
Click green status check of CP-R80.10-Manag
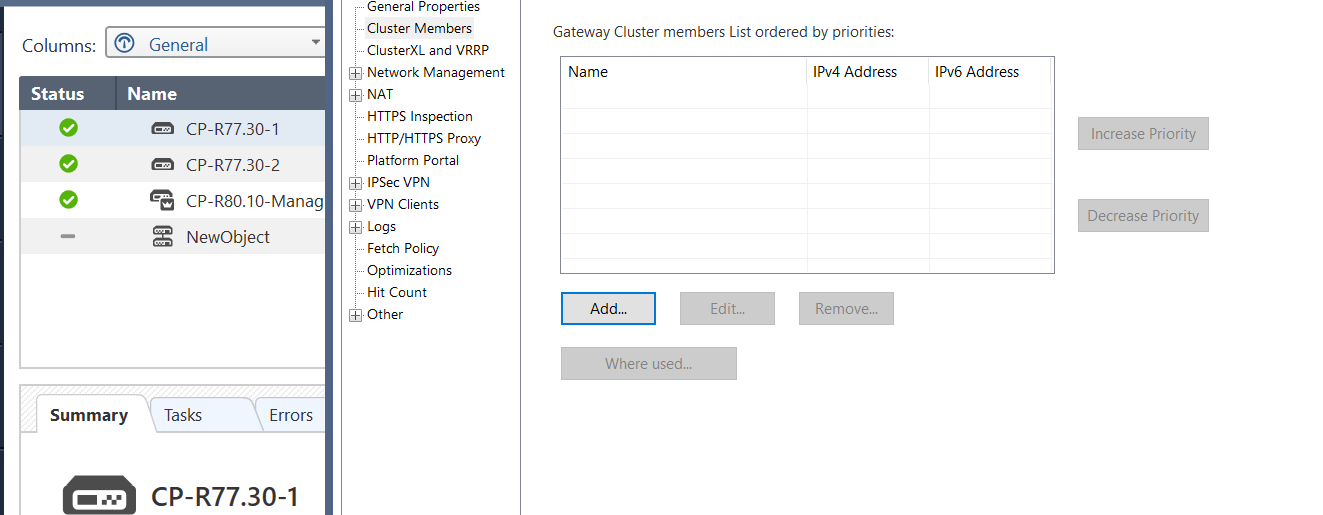68,200
